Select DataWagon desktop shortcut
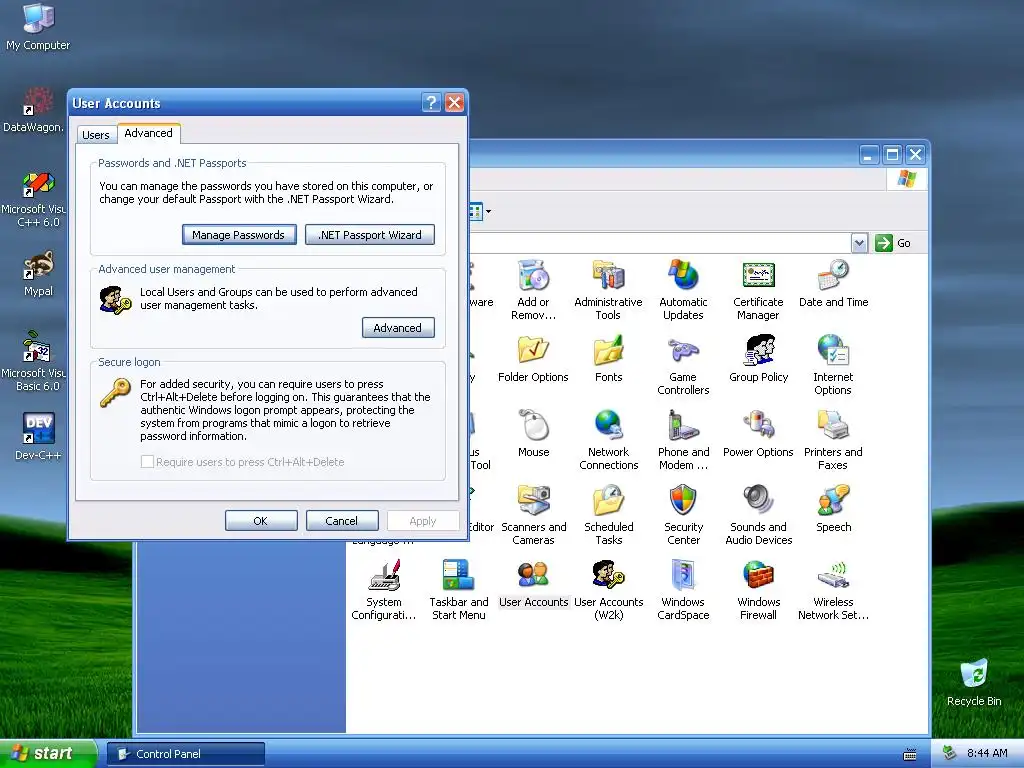This screenshot has width=1024, height=768. pyautogui.click(x=34, y=110)
